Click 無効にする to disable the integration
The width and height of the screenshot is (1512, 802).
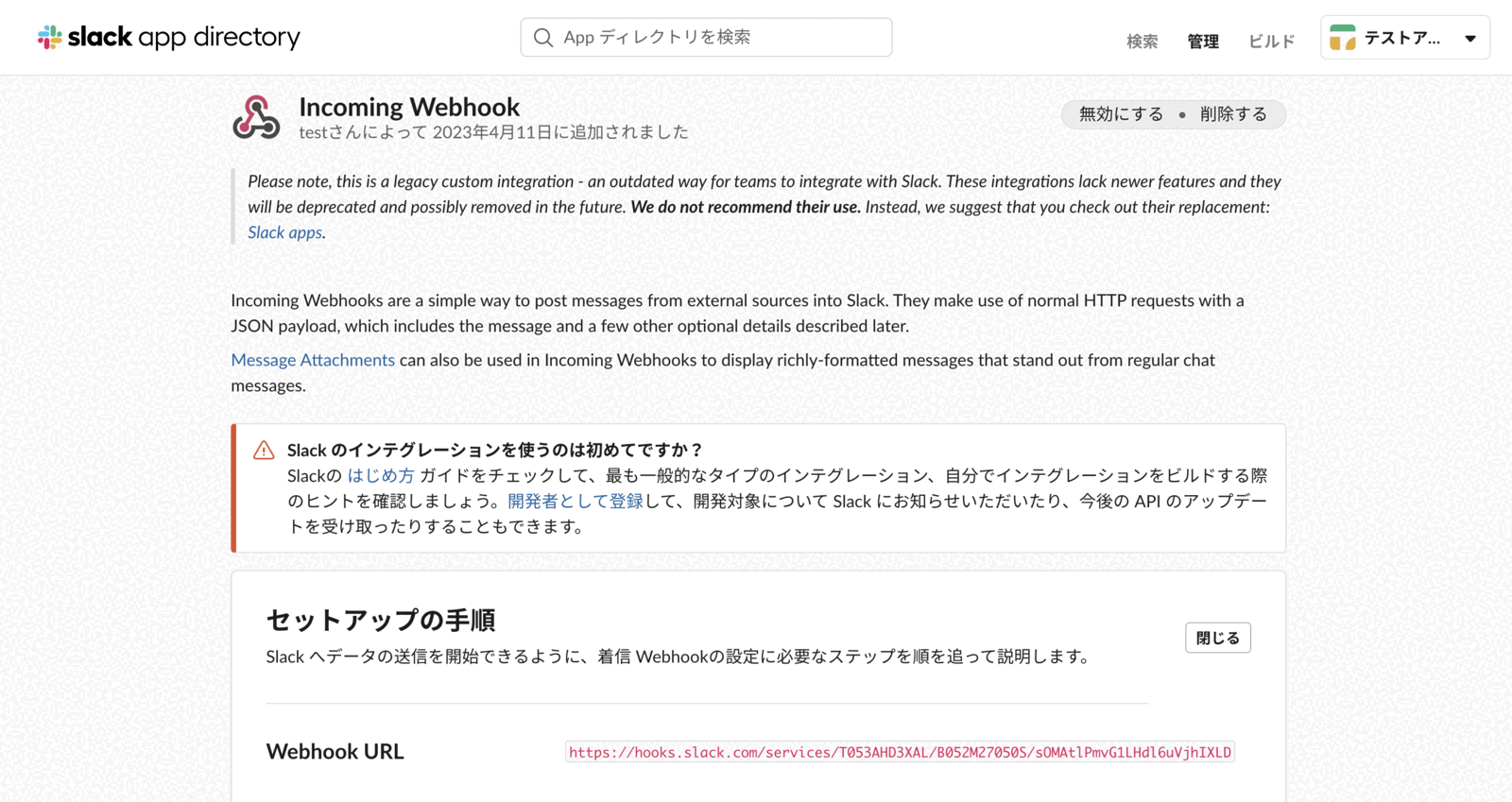tap(1121, 114)
